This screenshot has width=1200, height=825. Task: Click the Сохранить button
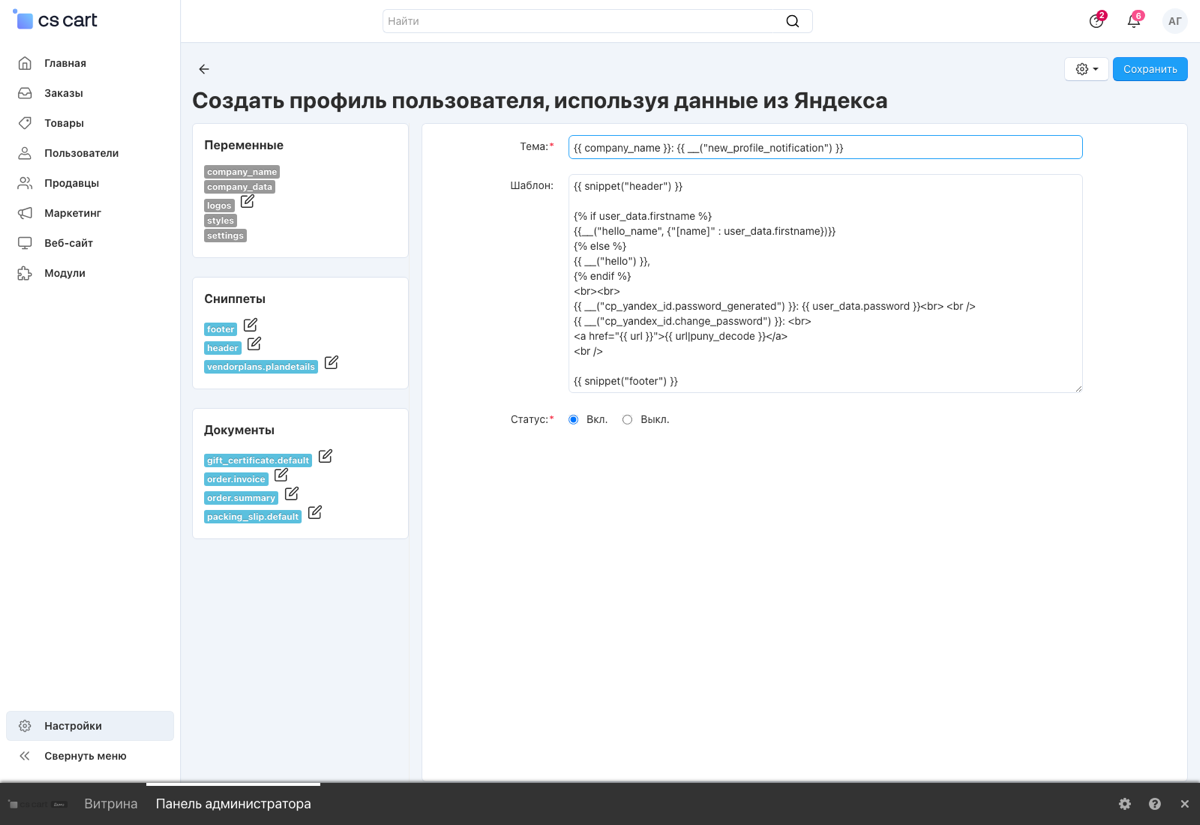[1150, 69]
